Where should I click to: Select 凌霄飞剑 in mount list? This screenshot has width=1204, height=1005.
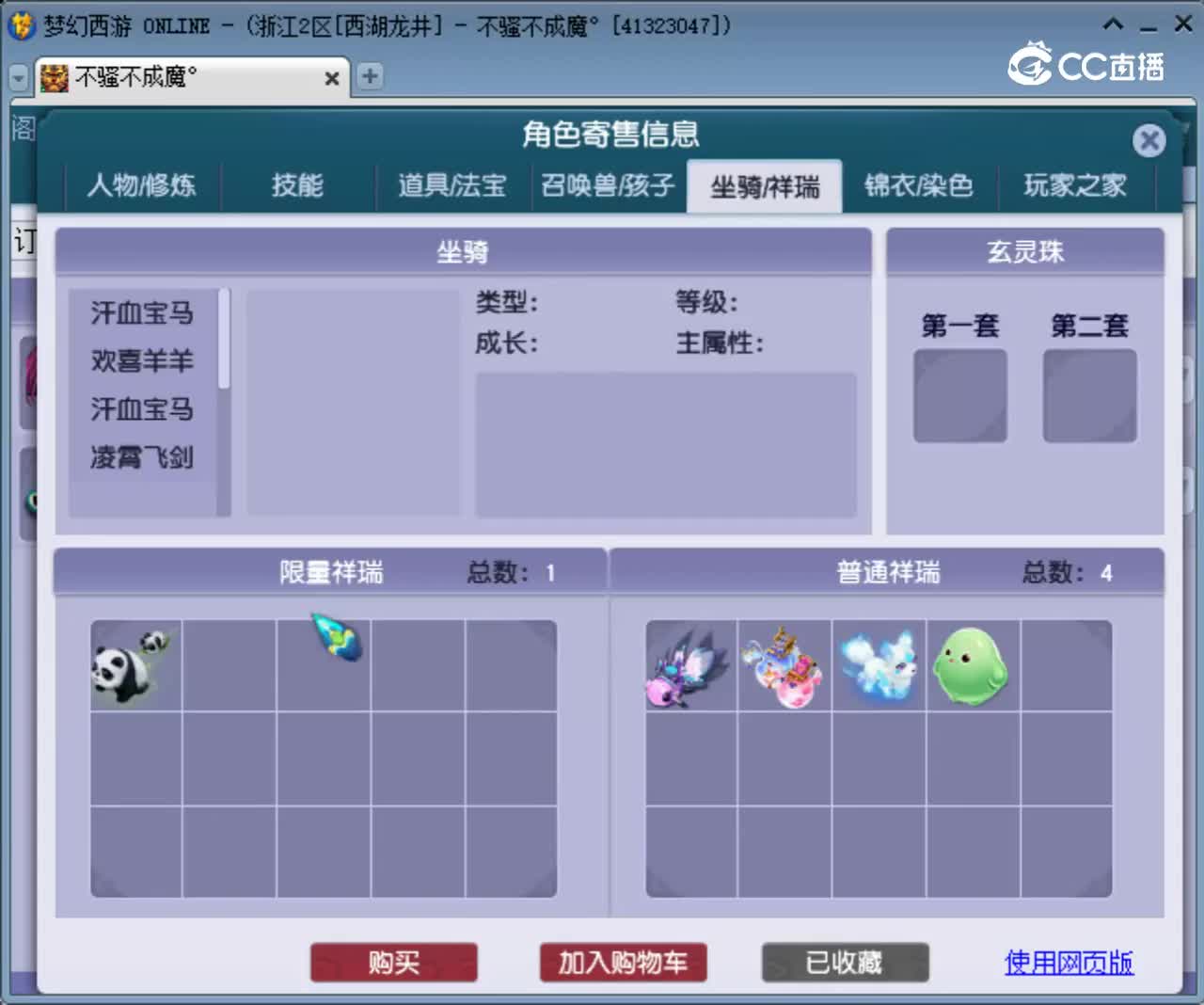click(x=142, y=457)
